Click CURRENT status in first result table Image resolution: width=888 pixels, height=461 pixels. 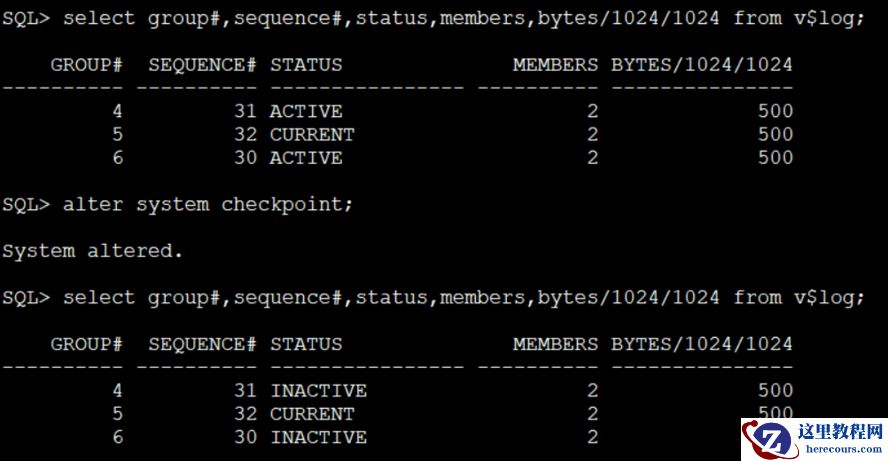click(x=312, y=134)
